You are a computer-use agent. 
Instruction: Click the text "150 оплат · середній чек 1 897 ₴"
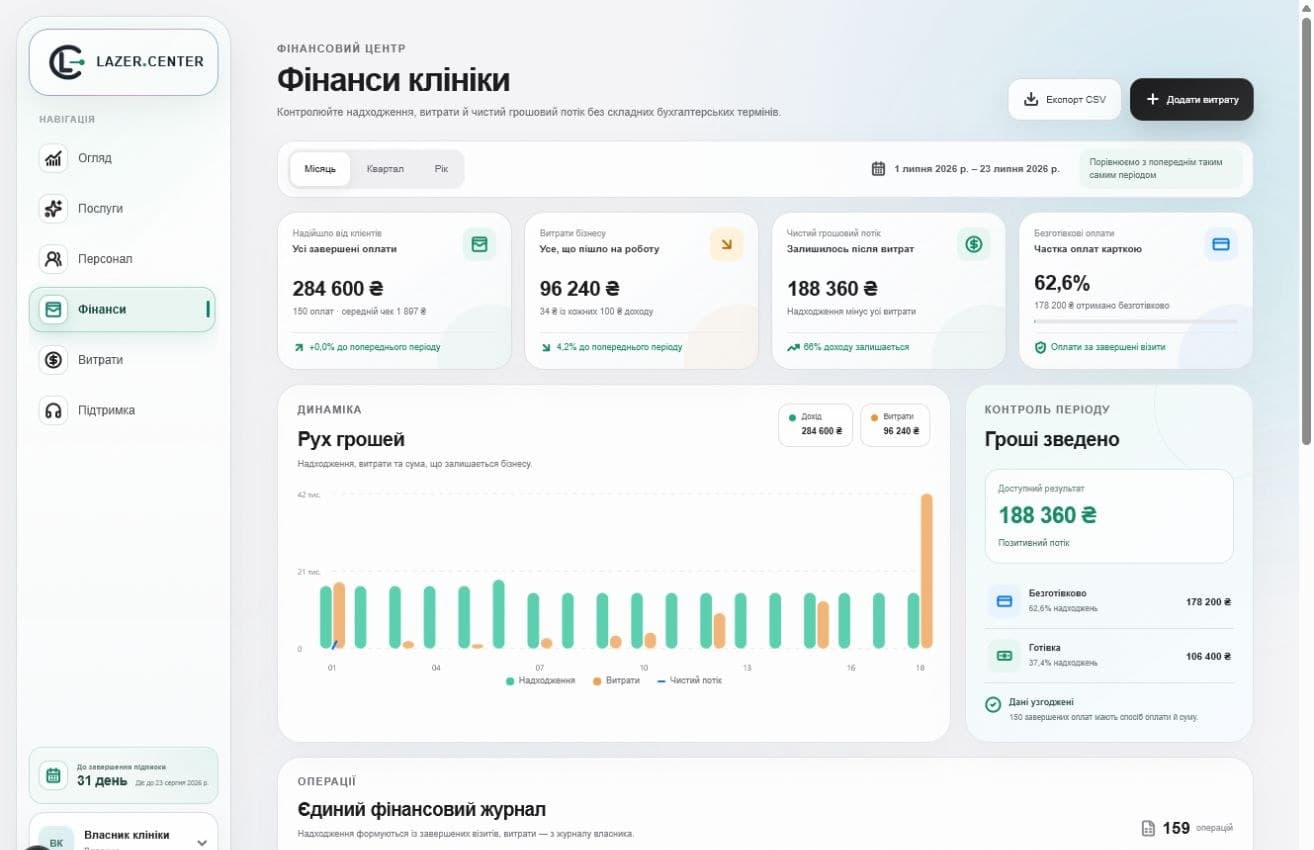(x=359, y=311)
